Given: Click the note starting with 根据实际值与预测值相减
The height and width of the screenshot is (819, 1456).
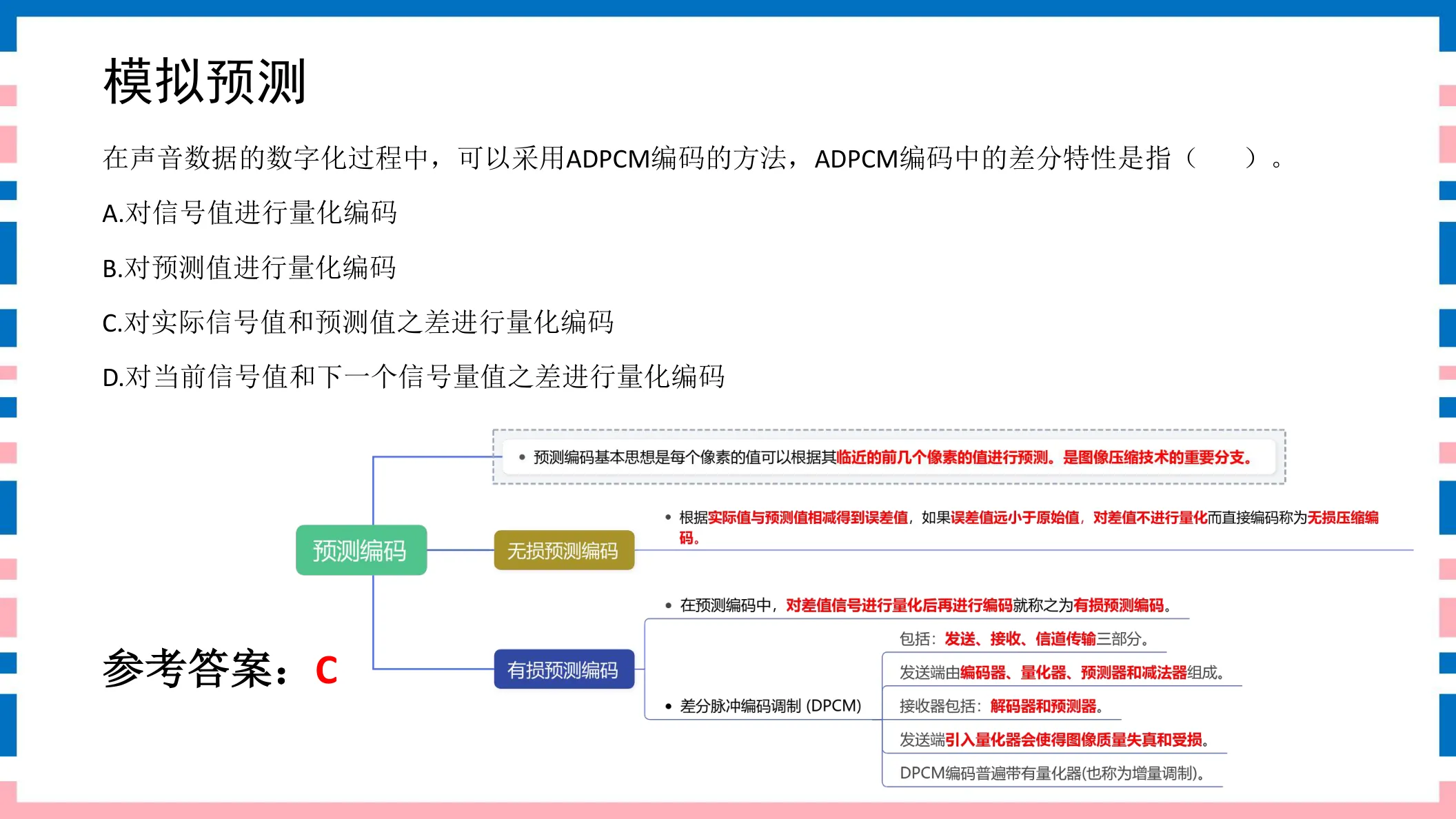Looking at the screenshot, I should [x=1022, y=527].
